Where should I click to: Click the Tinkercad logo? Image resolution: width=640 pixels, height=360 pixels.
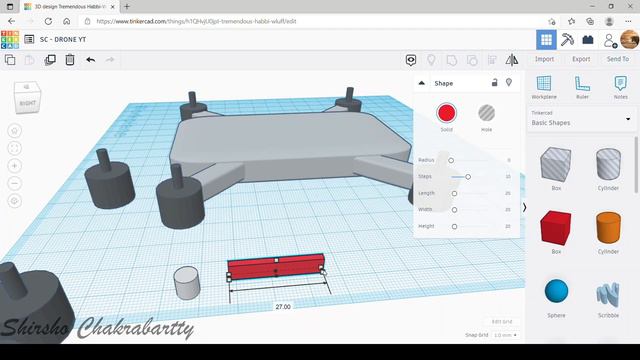[10, 40]
